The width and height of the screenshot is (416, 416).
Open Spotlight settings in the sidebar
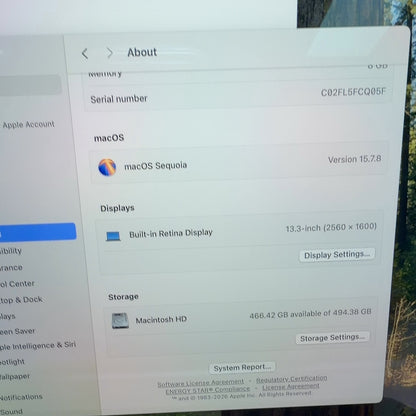coord(13,362)
